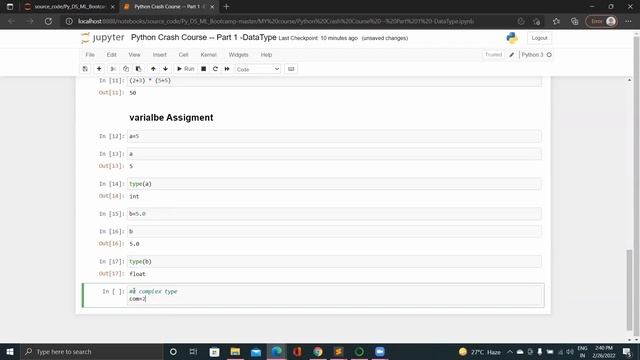The height and width of the screenshot is (360, 640).
Task: Open browser collections icon
Action: (574, 21)
